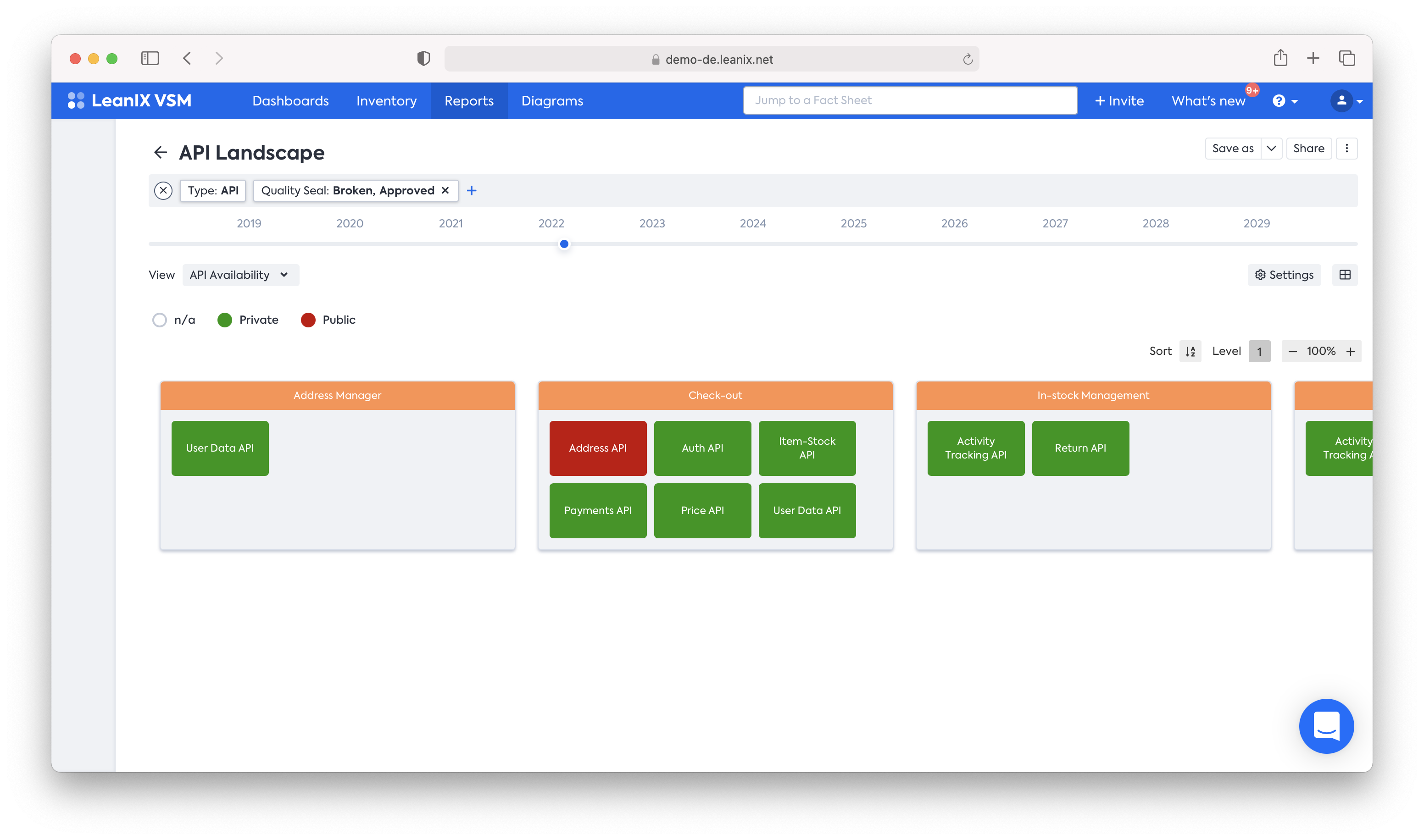The width and height of the screenshot is (1424, 840).
Task: Zoom out with the minus button
Action: (x=1293, y=352)
